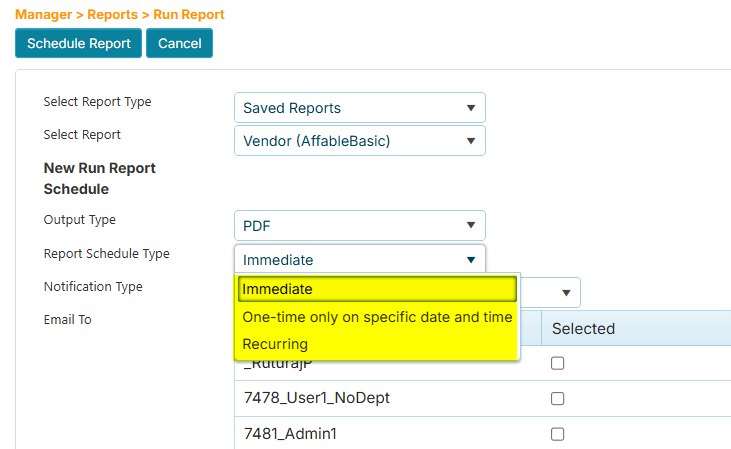This screenshot has height=449, width=731.
Task: Select the 7478_User1_NoDept user row
Action: [x=316, y=398]
